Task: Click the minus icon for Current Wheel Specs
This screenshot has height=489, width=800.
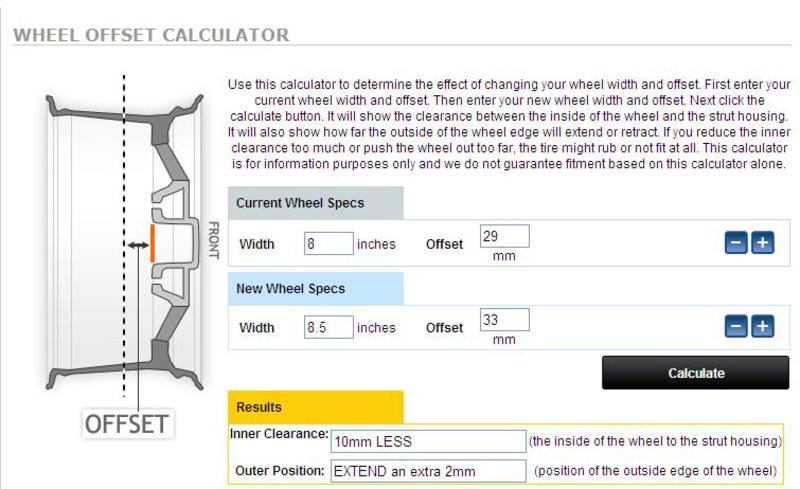Action: click(736, 242)
